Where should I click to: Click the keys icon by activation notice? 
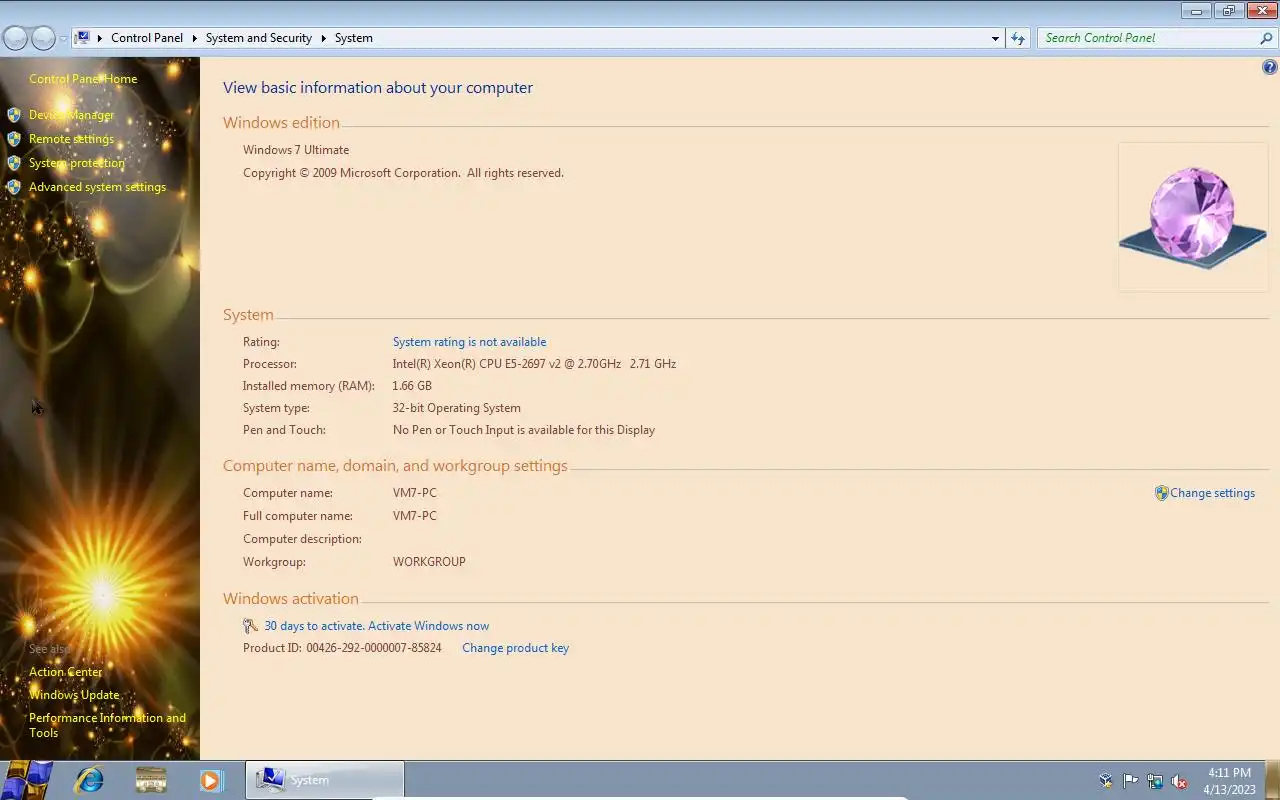(x=250, y=626)
